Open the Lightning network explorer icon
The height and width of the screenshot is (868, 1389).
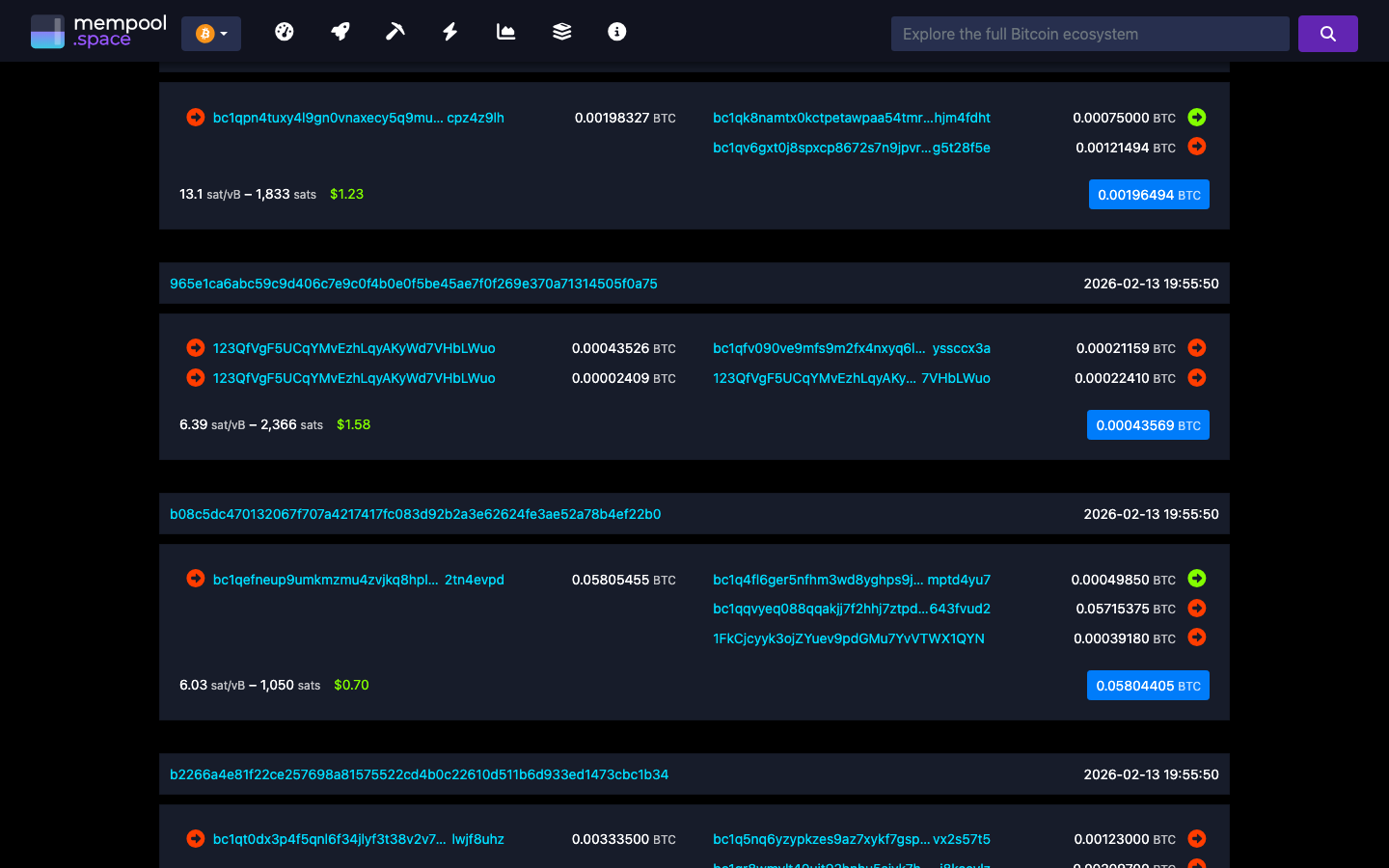point(449,32)
